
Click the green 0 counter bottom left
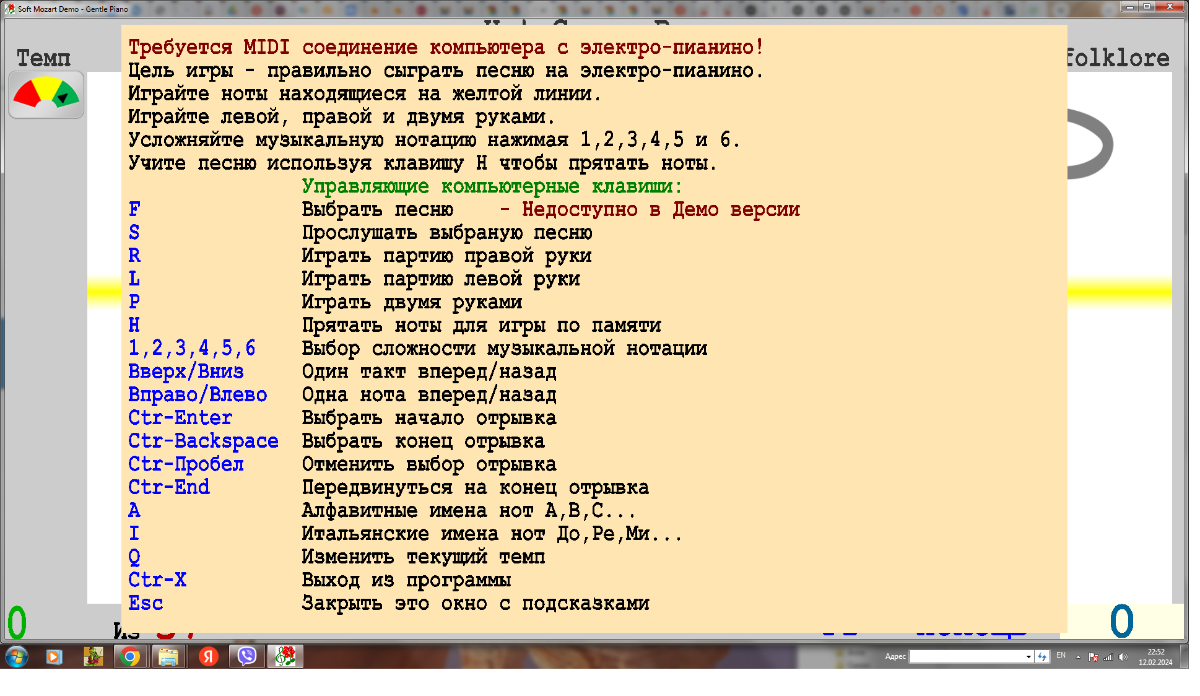[17, 623]
